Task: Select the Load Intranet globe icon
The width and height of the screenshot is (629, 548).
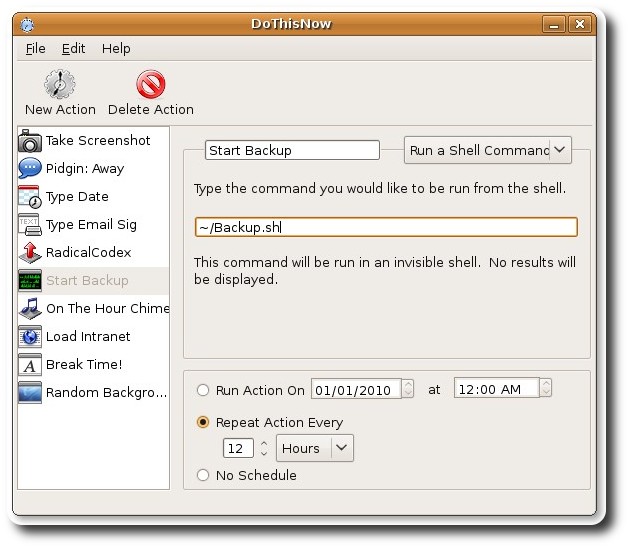Action: coord(30,336)
